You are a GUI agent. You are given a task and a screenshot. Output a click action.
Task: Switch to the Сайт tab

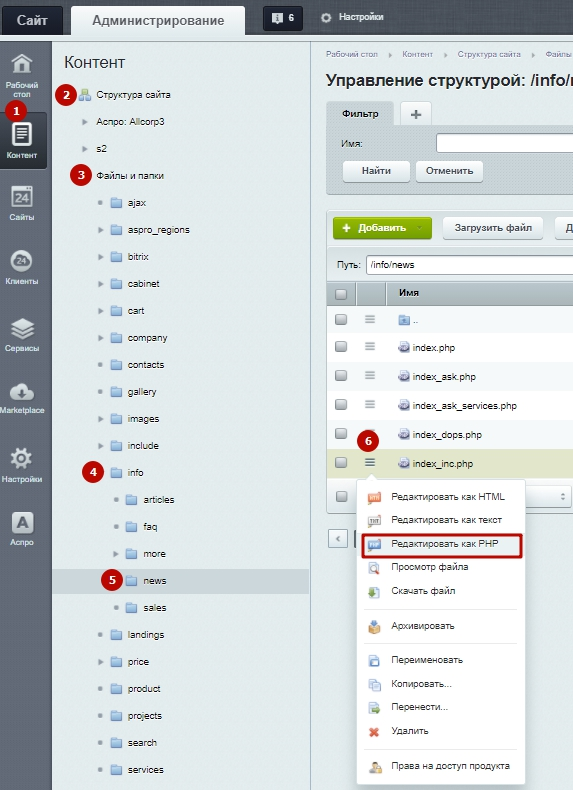click(32, 20)
